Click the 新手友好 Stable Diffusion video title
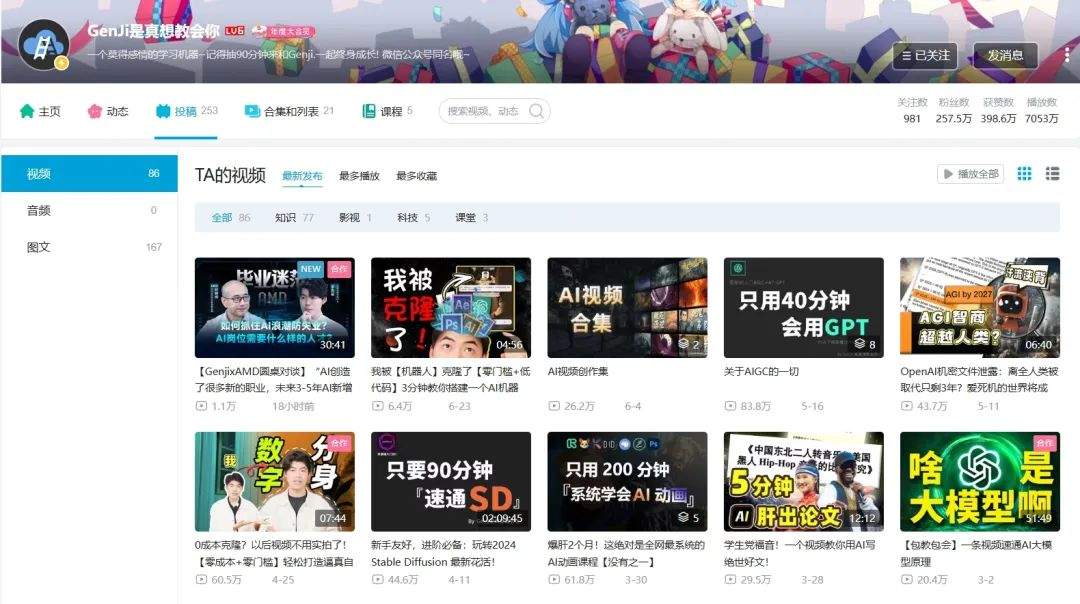The image size is (1080, 604). (x=444, y=553)
